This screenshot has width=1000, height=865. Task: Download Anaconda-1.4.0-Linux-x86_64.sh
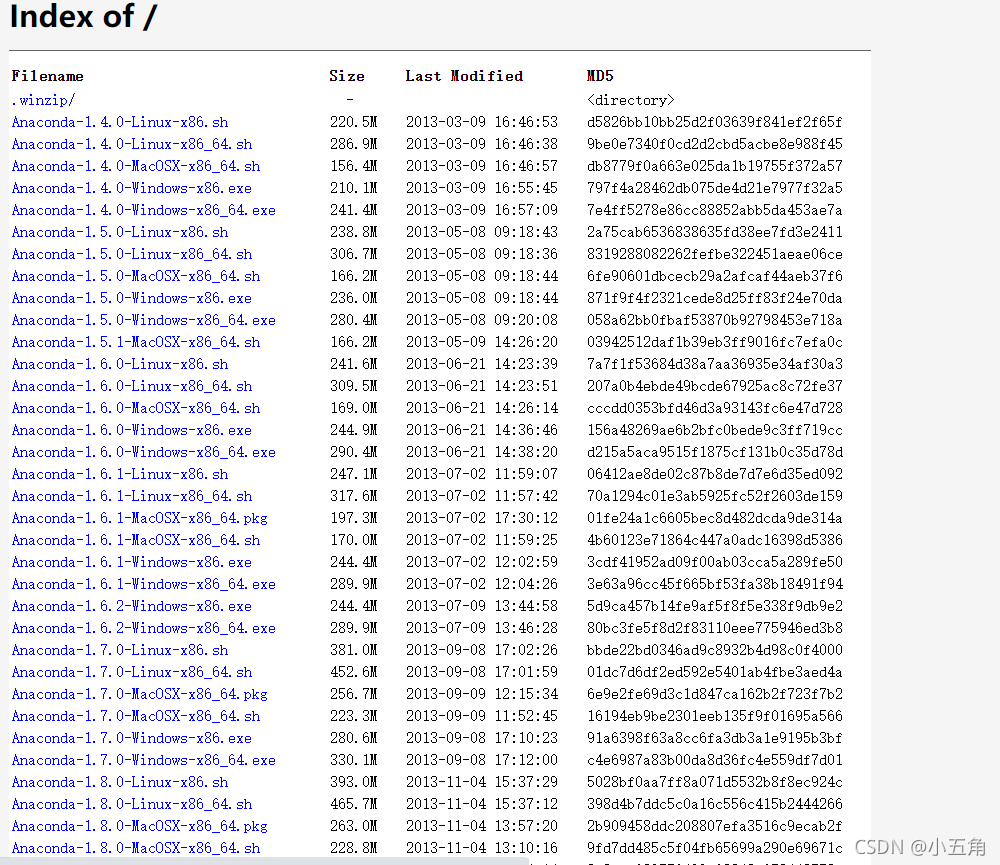click(x=132, y=144)
